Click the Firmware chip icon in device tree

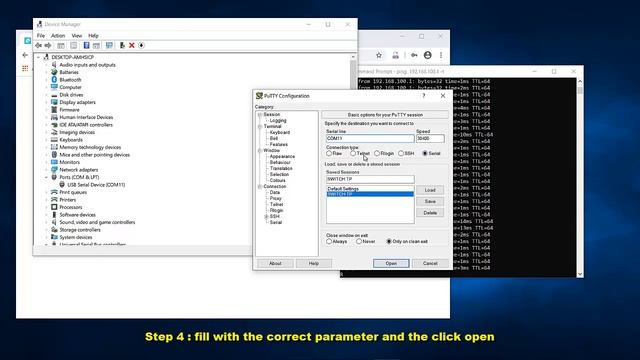click(x=54, y=109)
